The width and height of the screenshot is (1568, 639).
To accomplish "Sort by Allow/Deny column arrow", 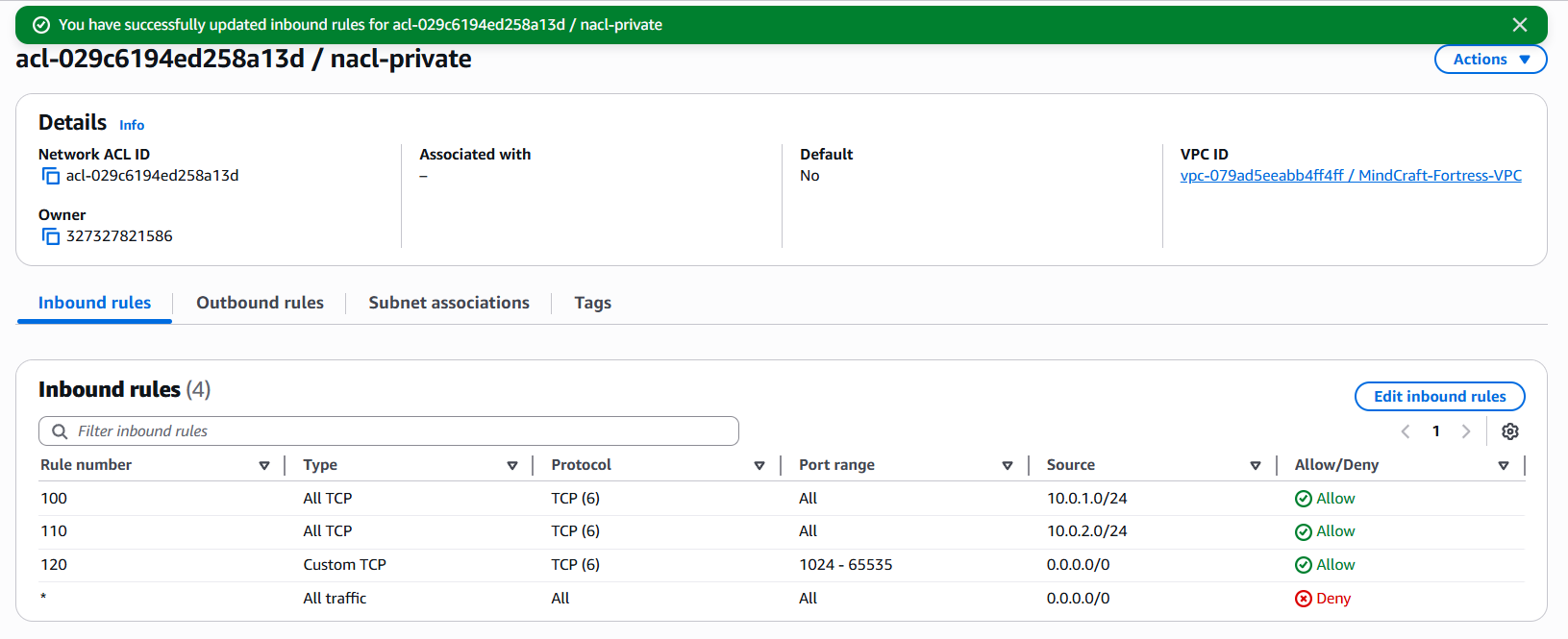I will [x=1504, y=465].
